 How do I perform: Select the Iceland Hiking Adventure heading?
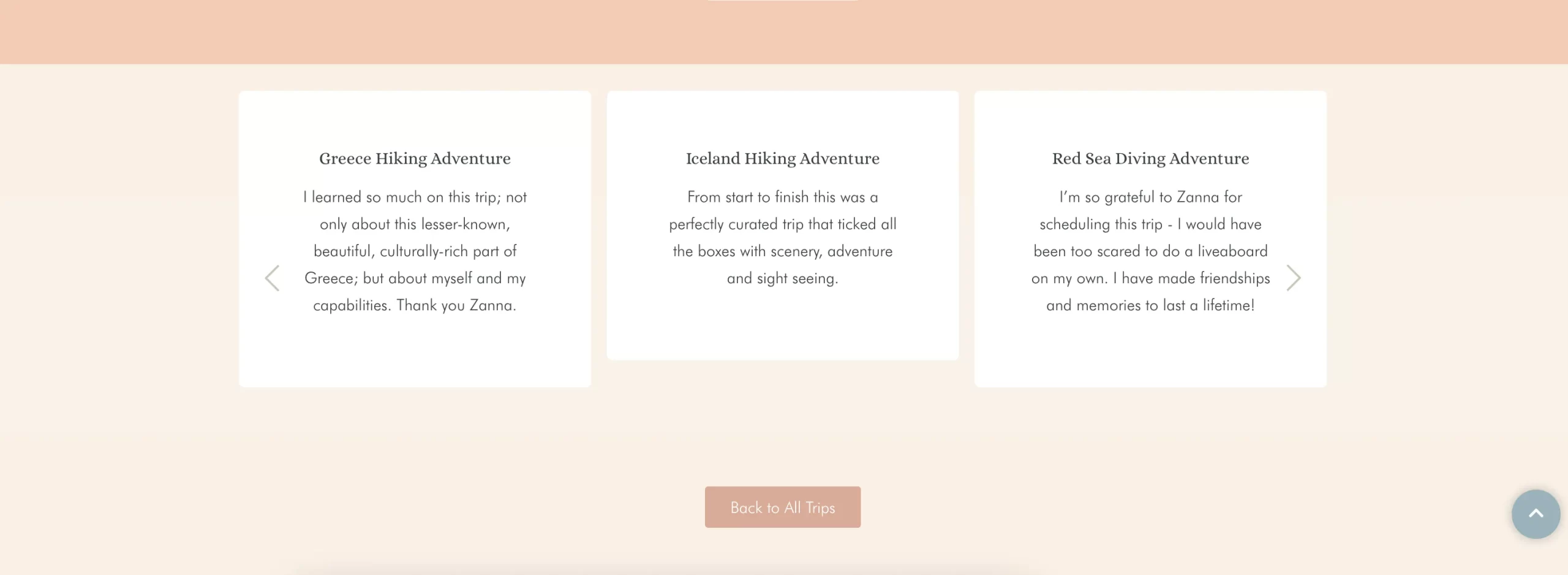click(x=782, y=159)
